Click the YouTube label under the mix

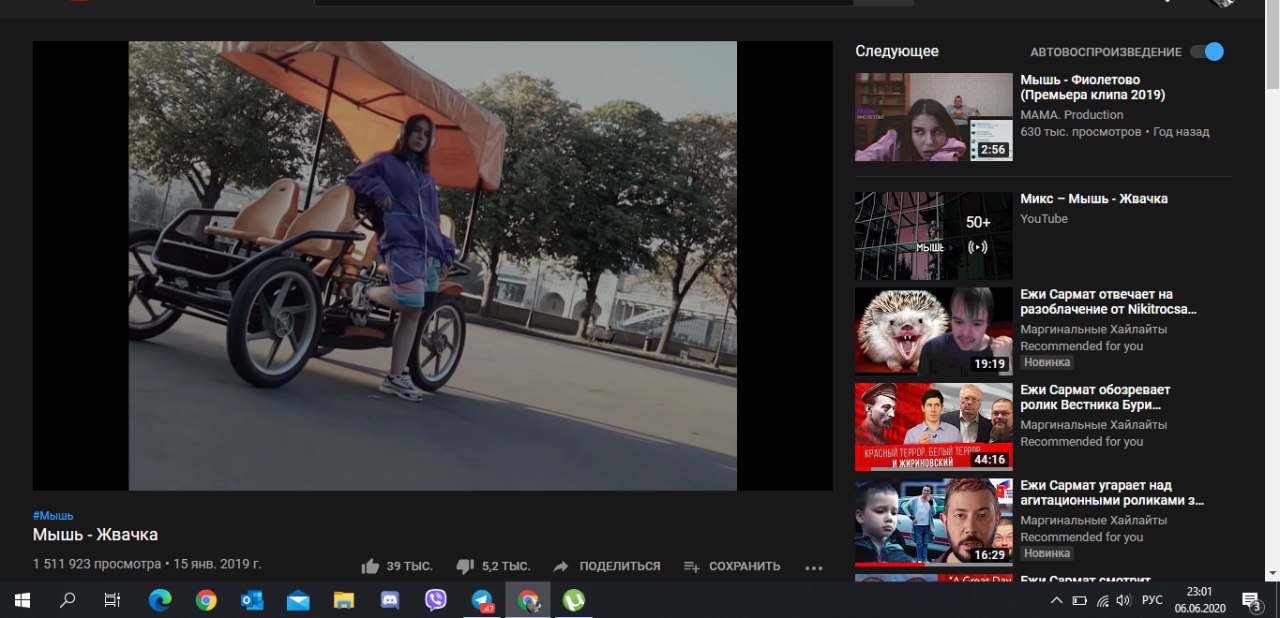tap(1044, 219)
